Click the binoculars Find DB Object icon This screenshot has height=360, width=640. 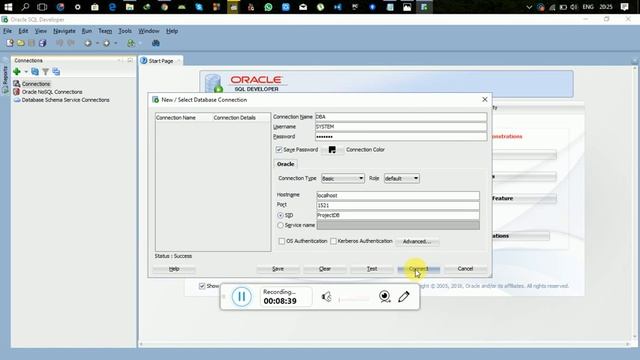pos(156,43)
